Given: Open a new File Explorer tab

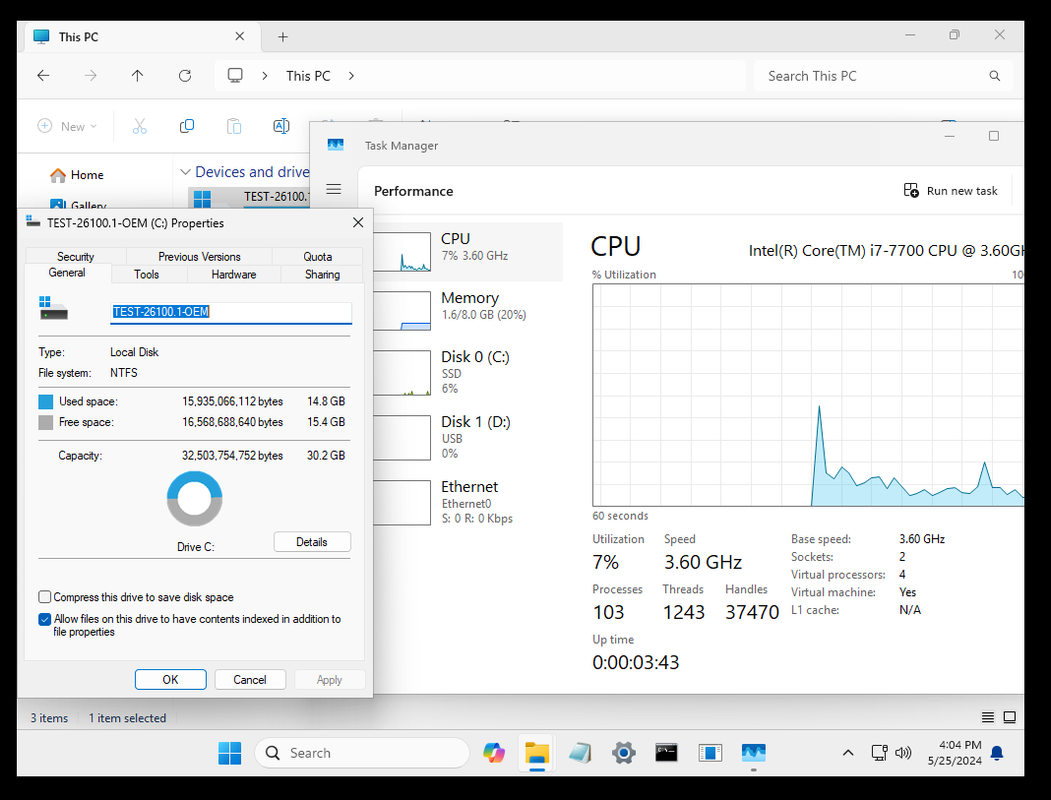Looking at the screenshot, I should click(283, 37).
